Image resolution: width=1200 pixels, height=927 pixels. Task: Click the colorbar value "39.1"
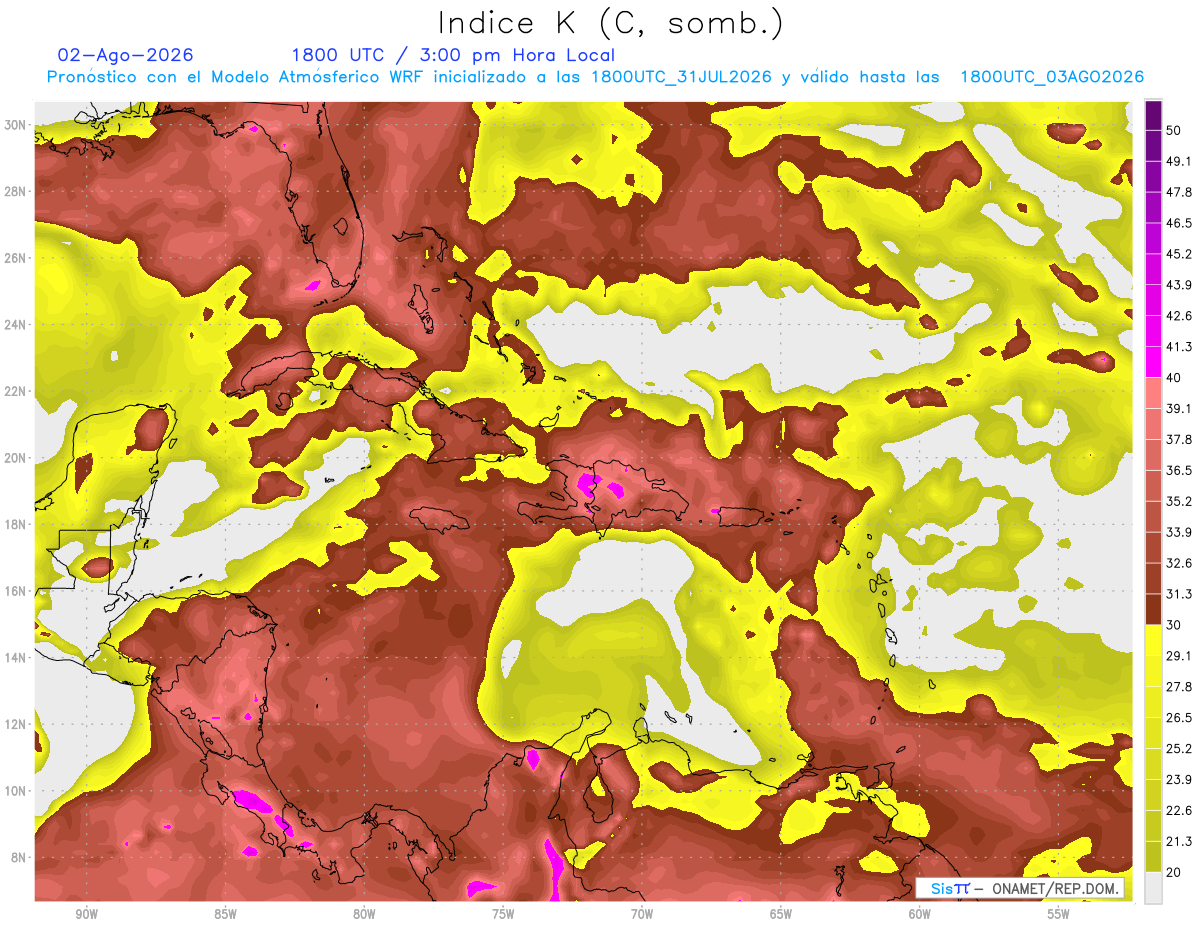1180,408
